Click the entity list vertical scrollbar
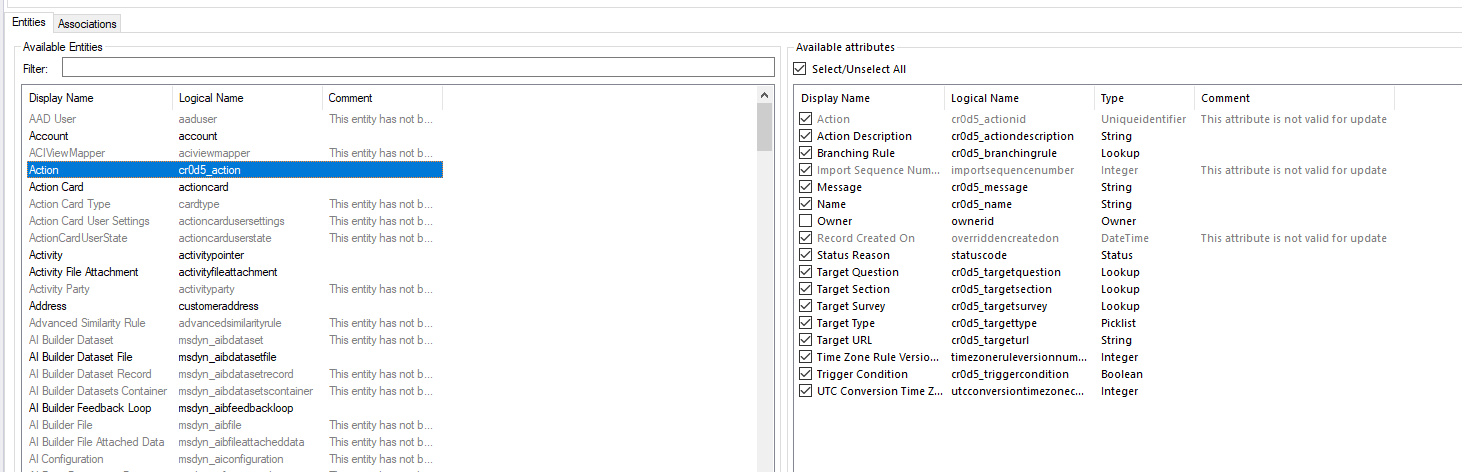Image resolution: width=1462 pixels, height=472 pixels. (765, 300)
